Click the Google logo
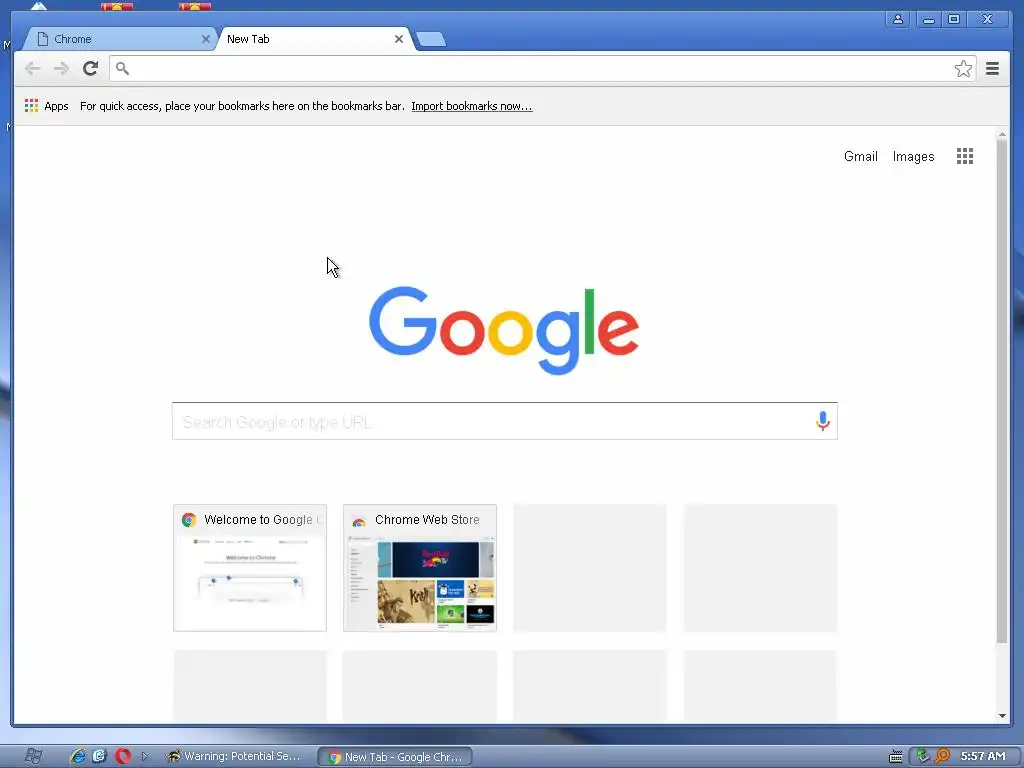 (504, 330)
